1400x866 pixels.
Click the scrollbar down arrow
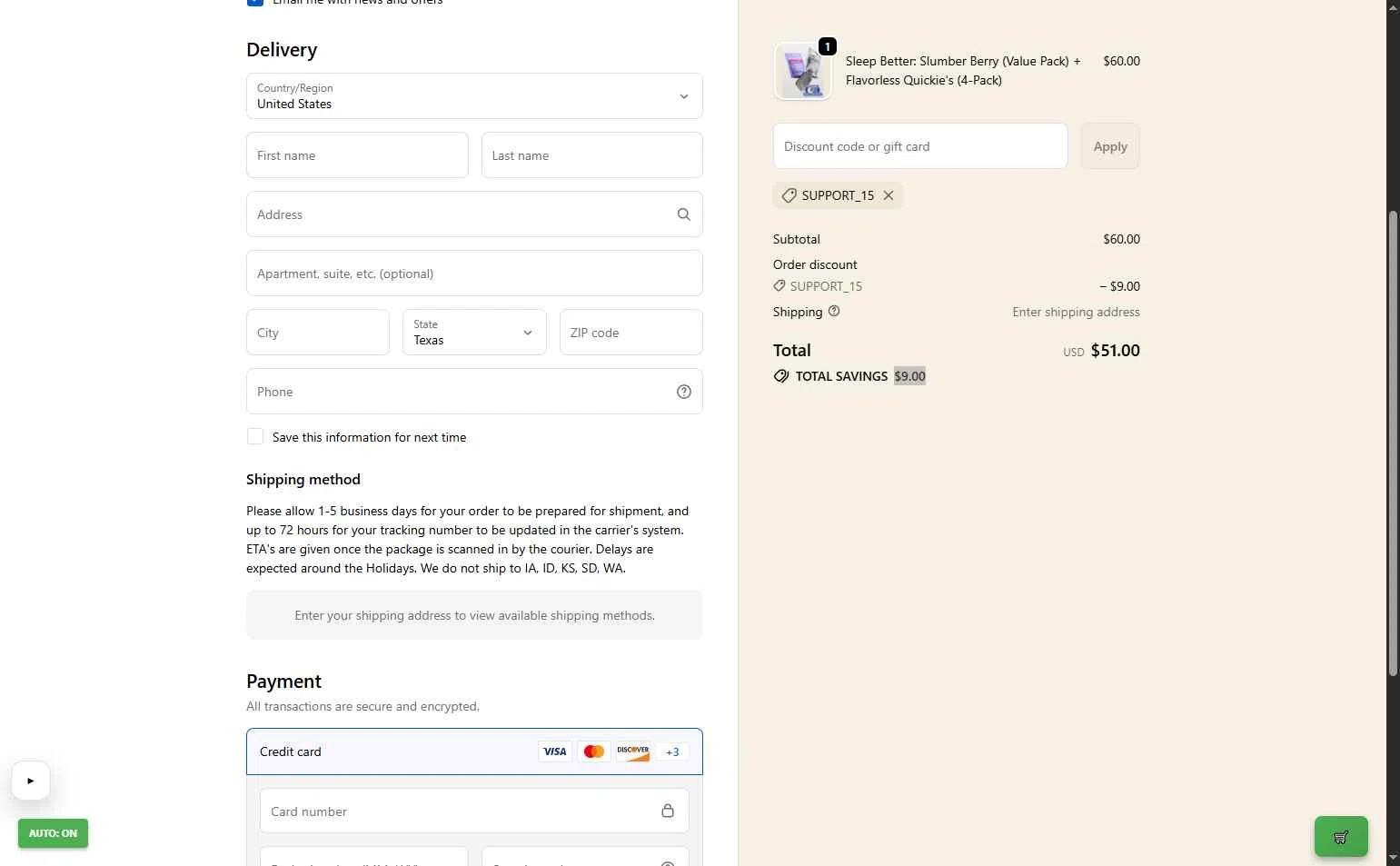(x=1393, y=858)
